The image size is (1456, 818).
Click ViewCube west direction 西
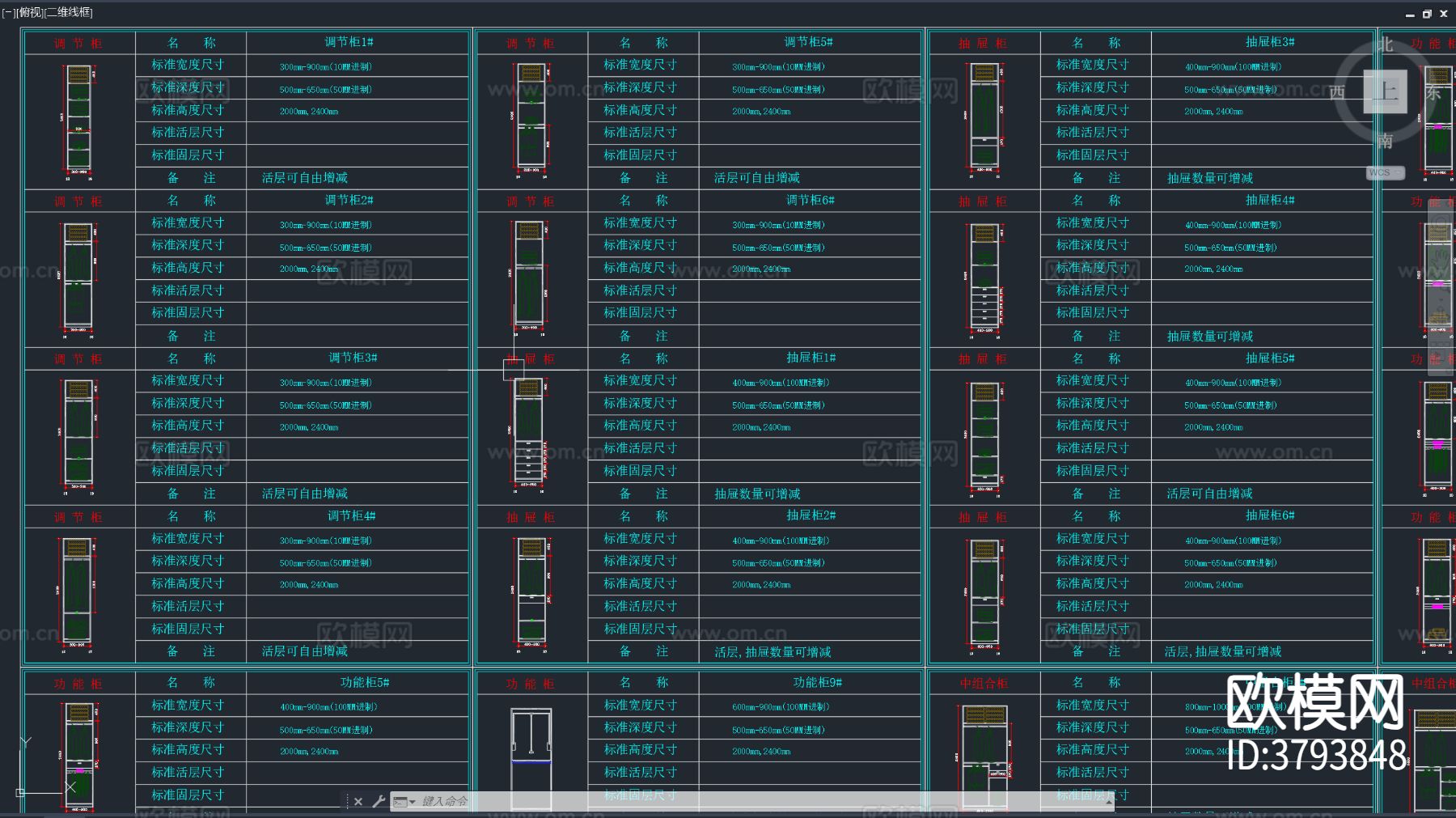1336,91
